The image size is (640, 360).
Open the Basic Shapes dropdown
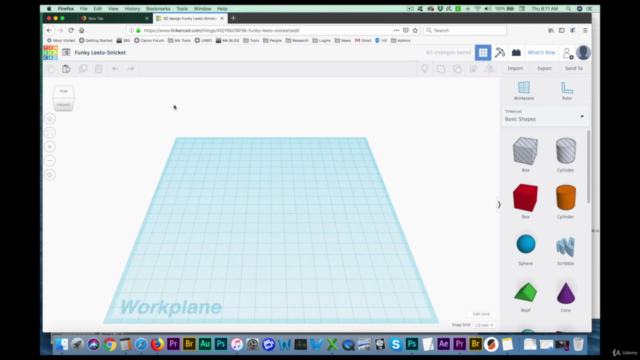(544, 116)
